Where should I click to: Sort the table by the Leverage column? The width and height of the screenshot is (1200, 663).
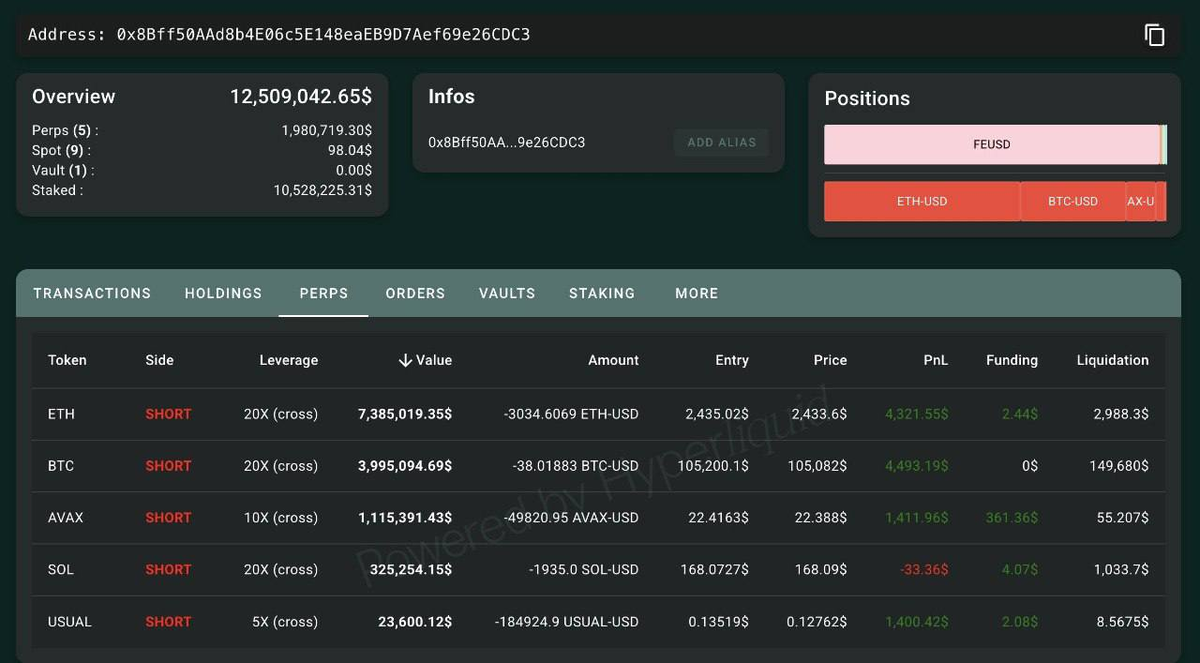(x=288, y=360)
